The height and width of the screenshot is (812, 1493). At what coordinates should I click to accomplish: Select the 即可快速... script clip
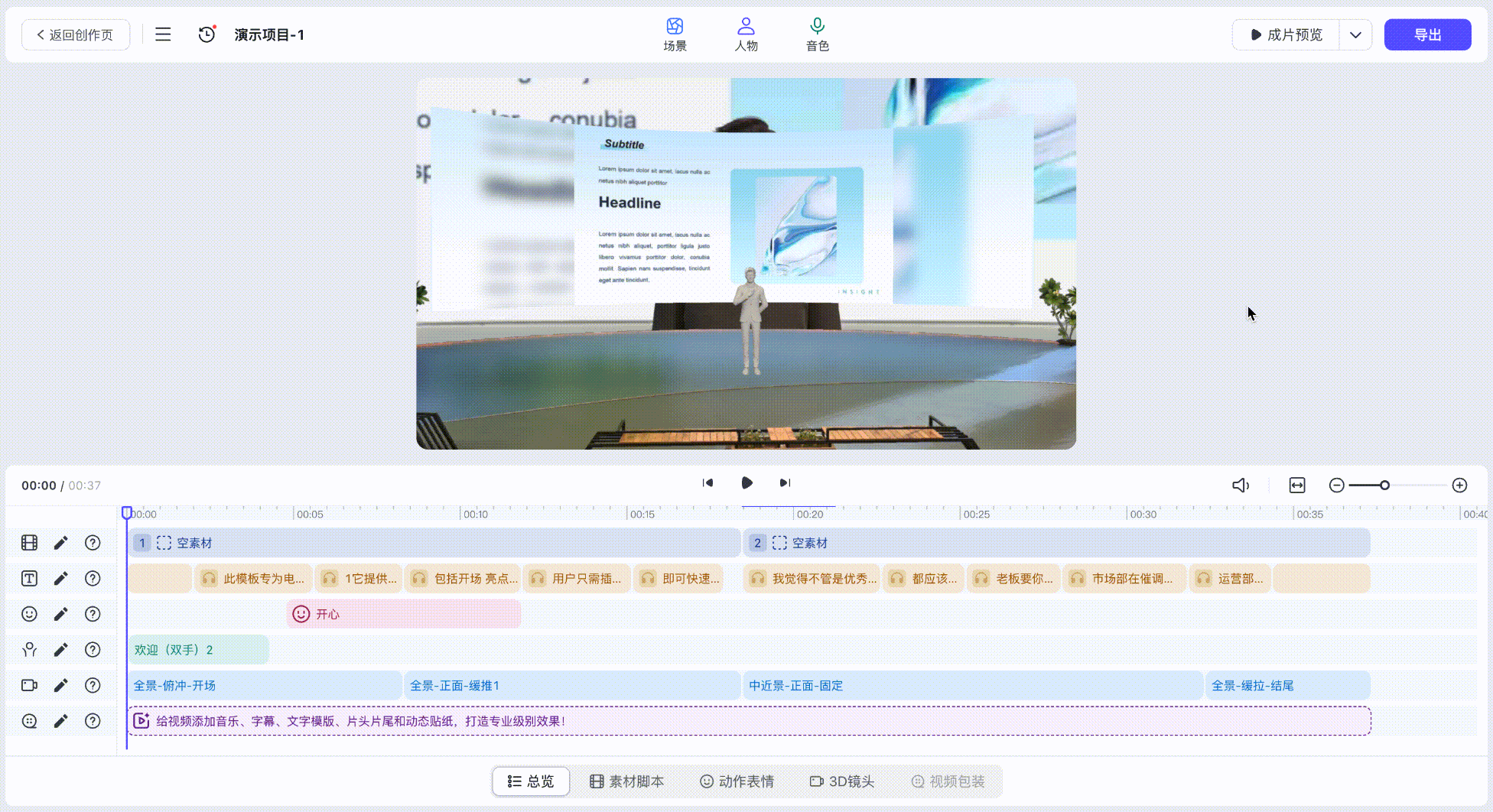(678, 579)
